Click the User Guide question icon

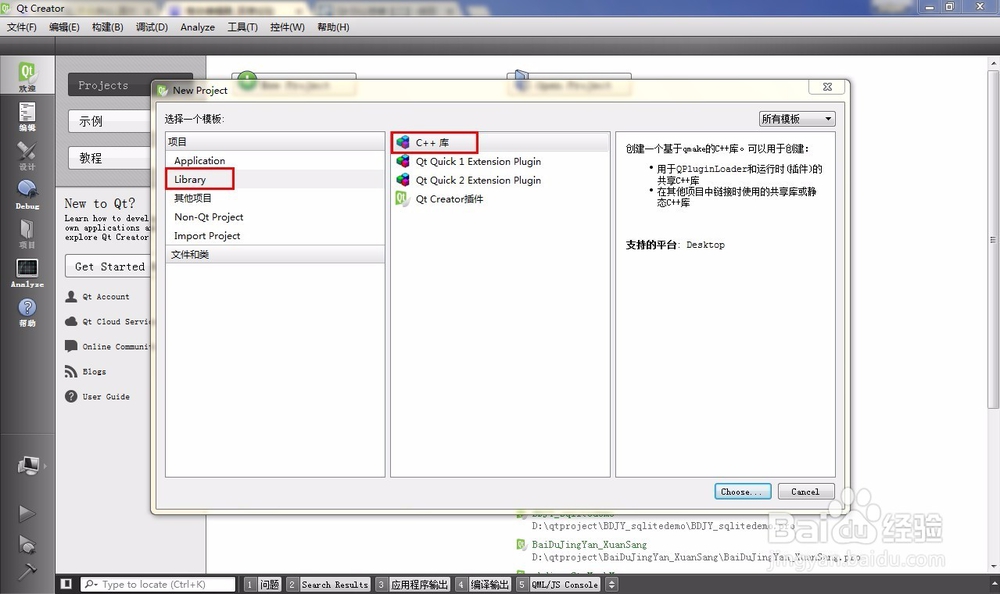[71, 396]
